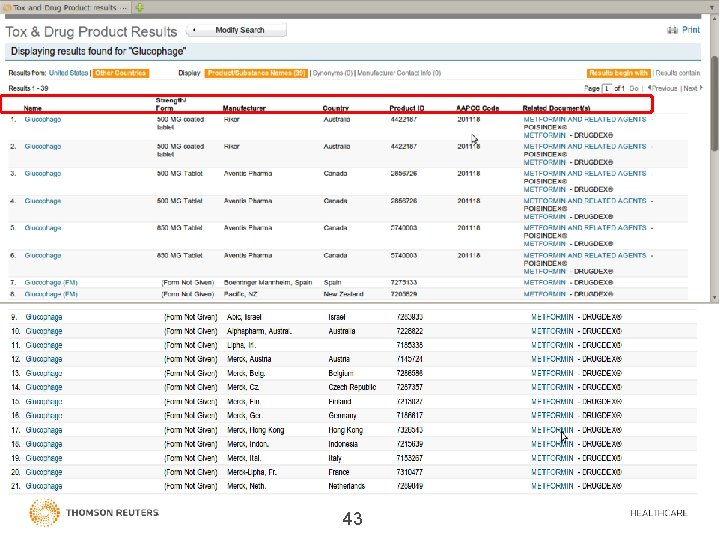Open Glucophage link in row 21 Netherlands

coord(44,487)
